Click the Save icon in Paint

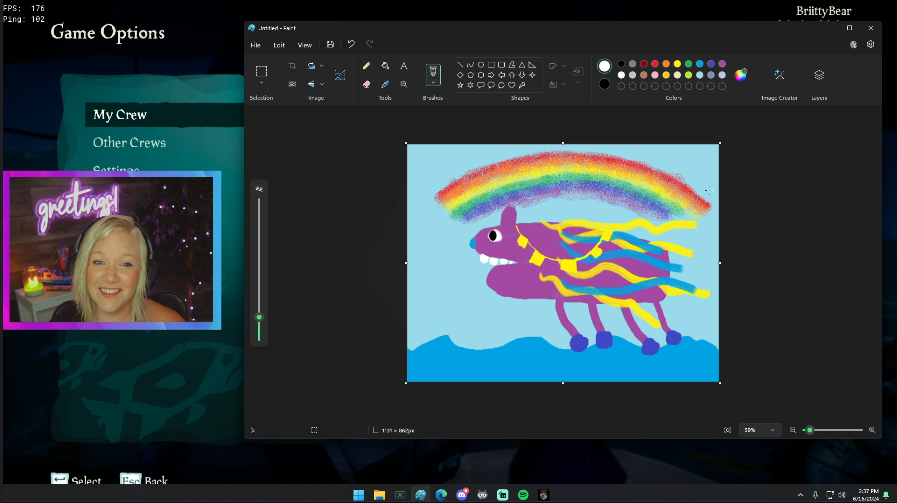click(x=330, y=45)
